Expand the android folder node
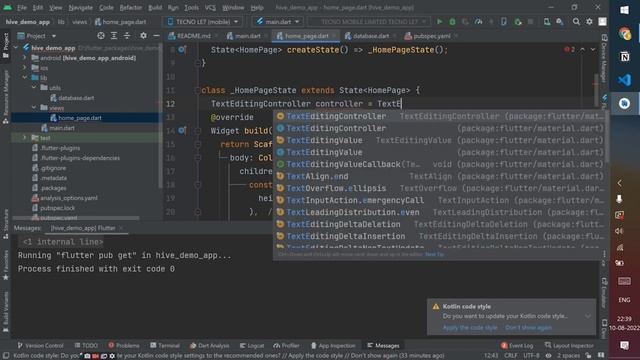 pos(25,58)
